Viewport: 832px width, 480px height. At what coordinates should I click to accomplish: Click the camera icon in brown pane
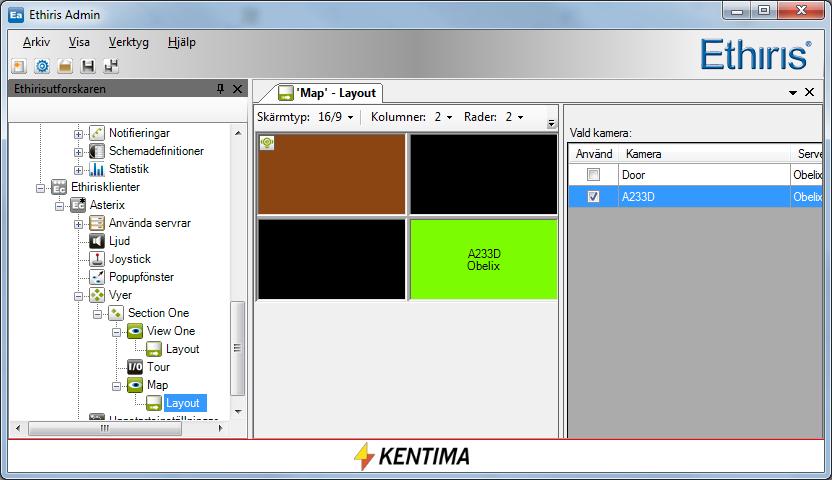tap(267, 143)
